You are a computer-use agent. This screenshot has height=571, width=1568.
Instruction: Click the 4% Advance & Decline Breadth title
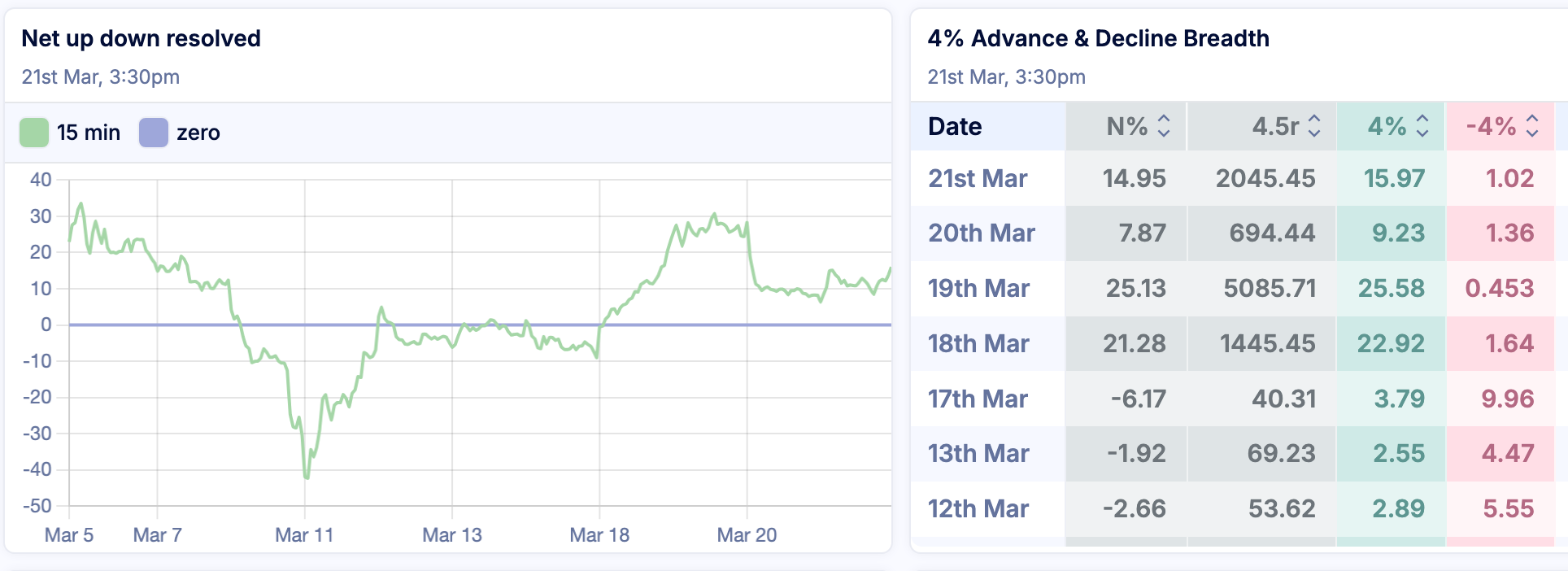1099,38
